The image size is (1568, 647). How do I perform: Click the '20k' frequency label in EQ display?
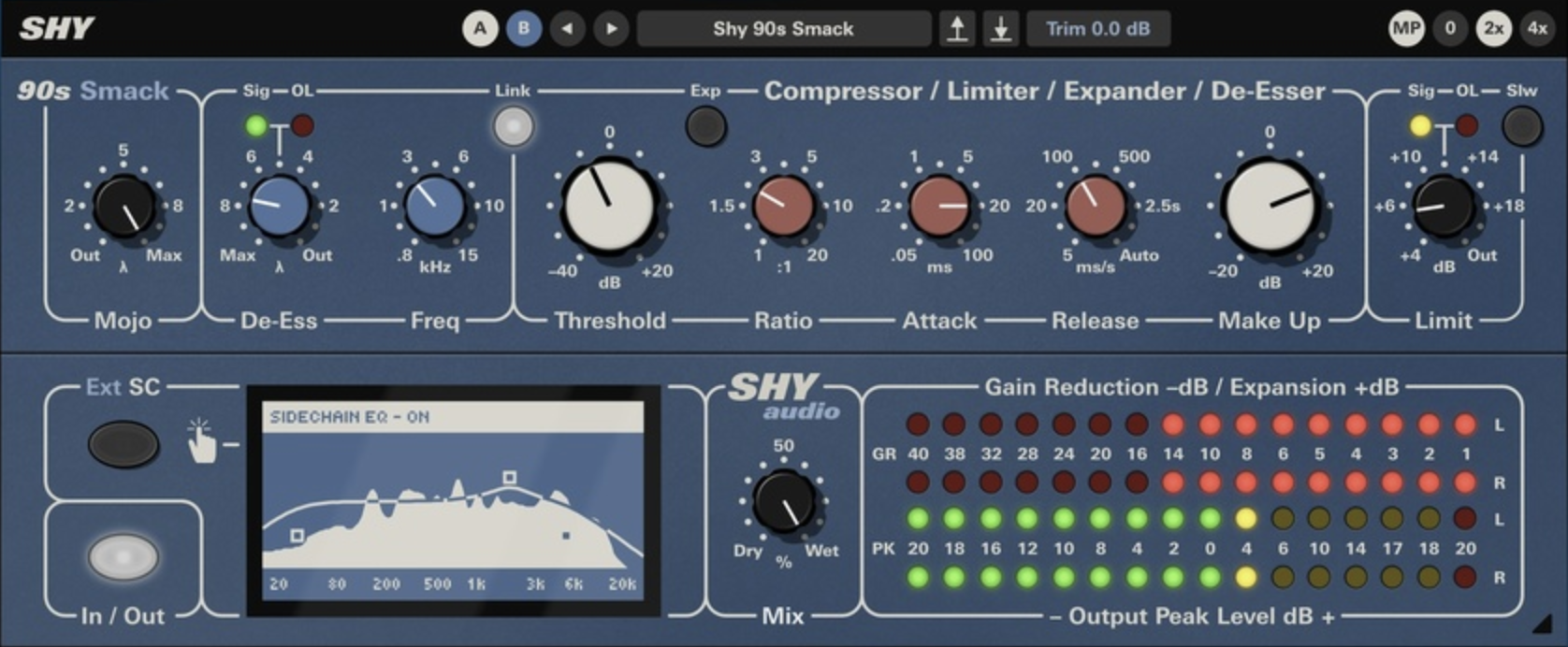tap(621, 584)
